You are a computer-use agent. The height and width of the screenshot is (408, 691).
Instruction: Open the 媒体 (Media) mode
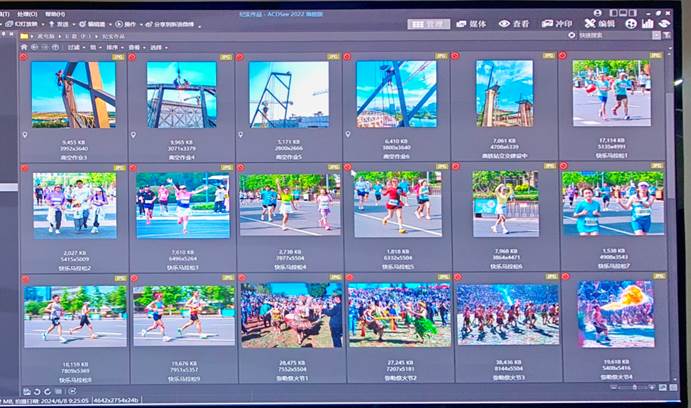[x=471, y=23]
